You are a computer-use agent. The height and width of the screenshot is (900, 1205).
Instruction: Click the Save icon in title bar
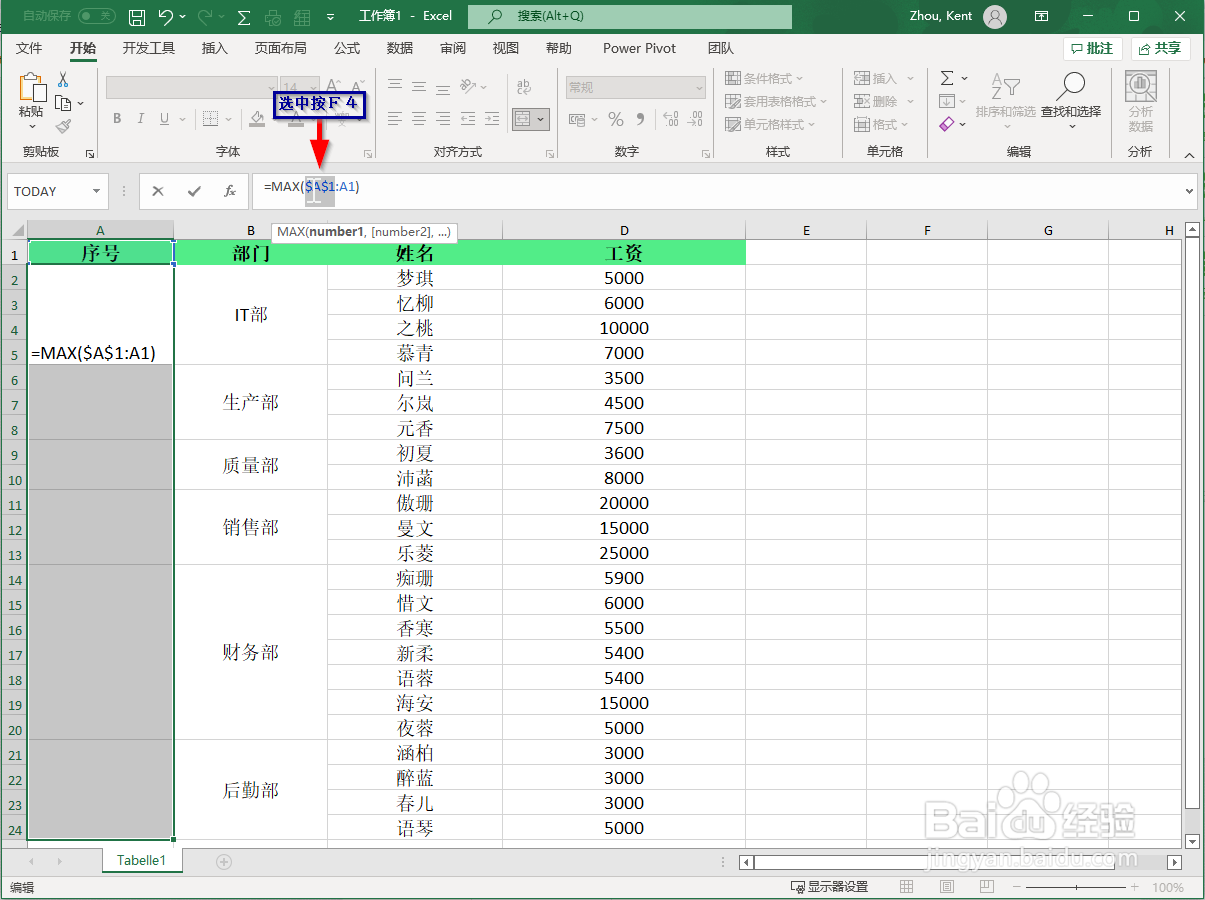pos(137,17)
